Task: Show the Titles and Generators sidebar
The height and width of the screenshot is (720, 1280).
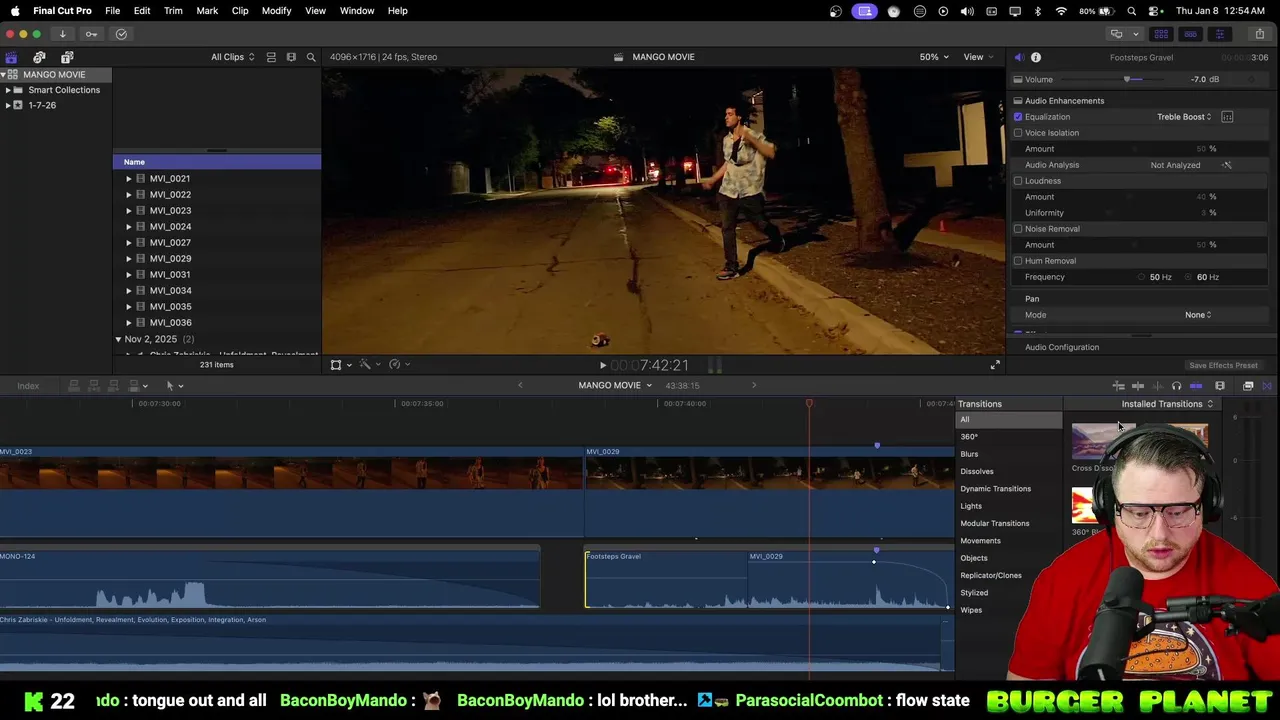Action: [x=67, y=57]
